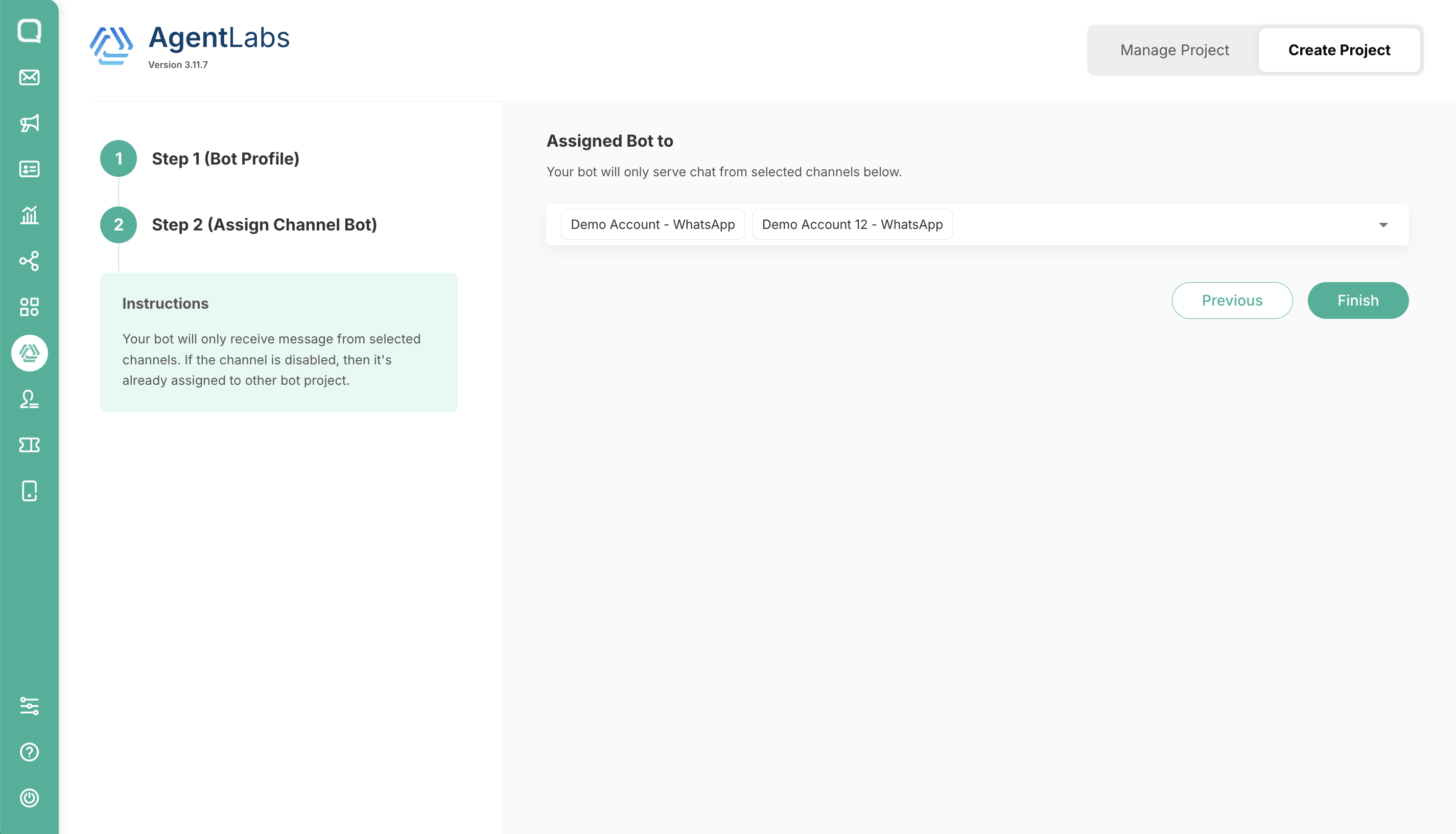Expand the channel selection dropdown arrow

(1383, 224)
